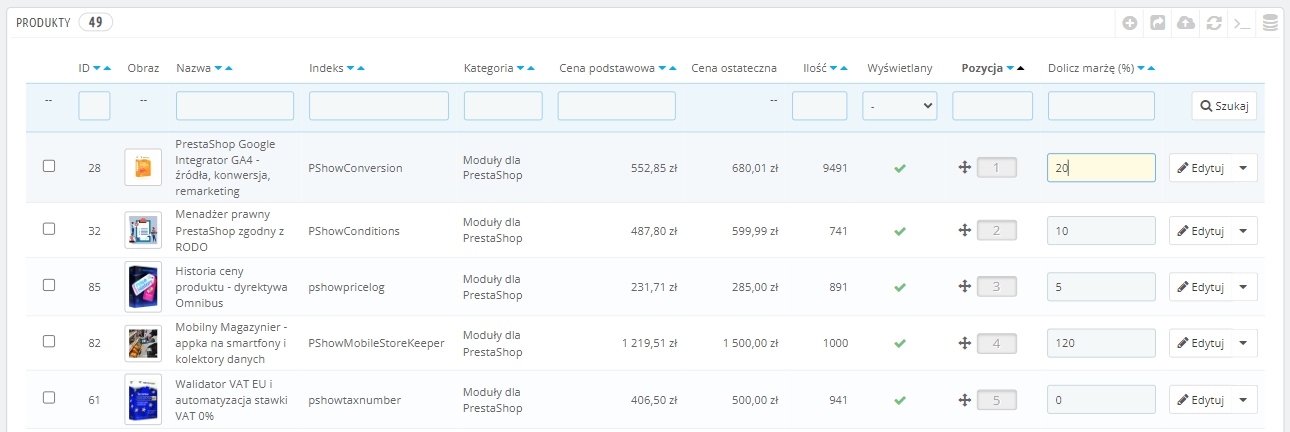The width and height of the screenshot is (1290, 432).
Task: Click the cloud upload import icon
Action: click(x=1186, y=22)
